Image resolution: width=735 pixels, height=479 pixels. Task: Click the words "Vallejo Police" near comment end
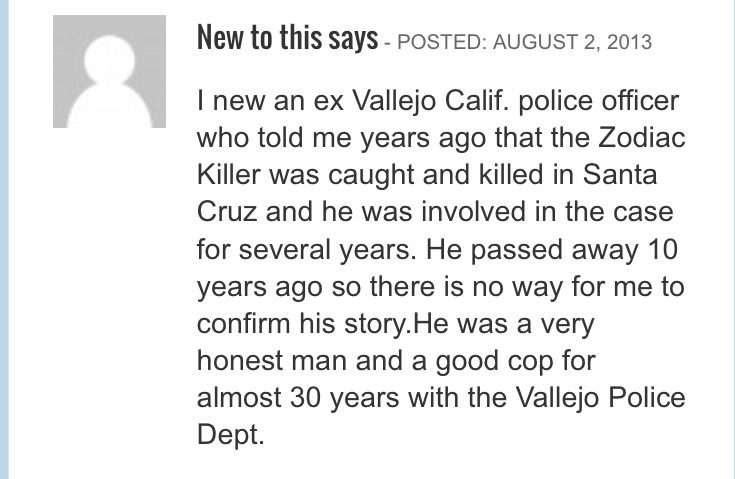[x=600, y=398]
